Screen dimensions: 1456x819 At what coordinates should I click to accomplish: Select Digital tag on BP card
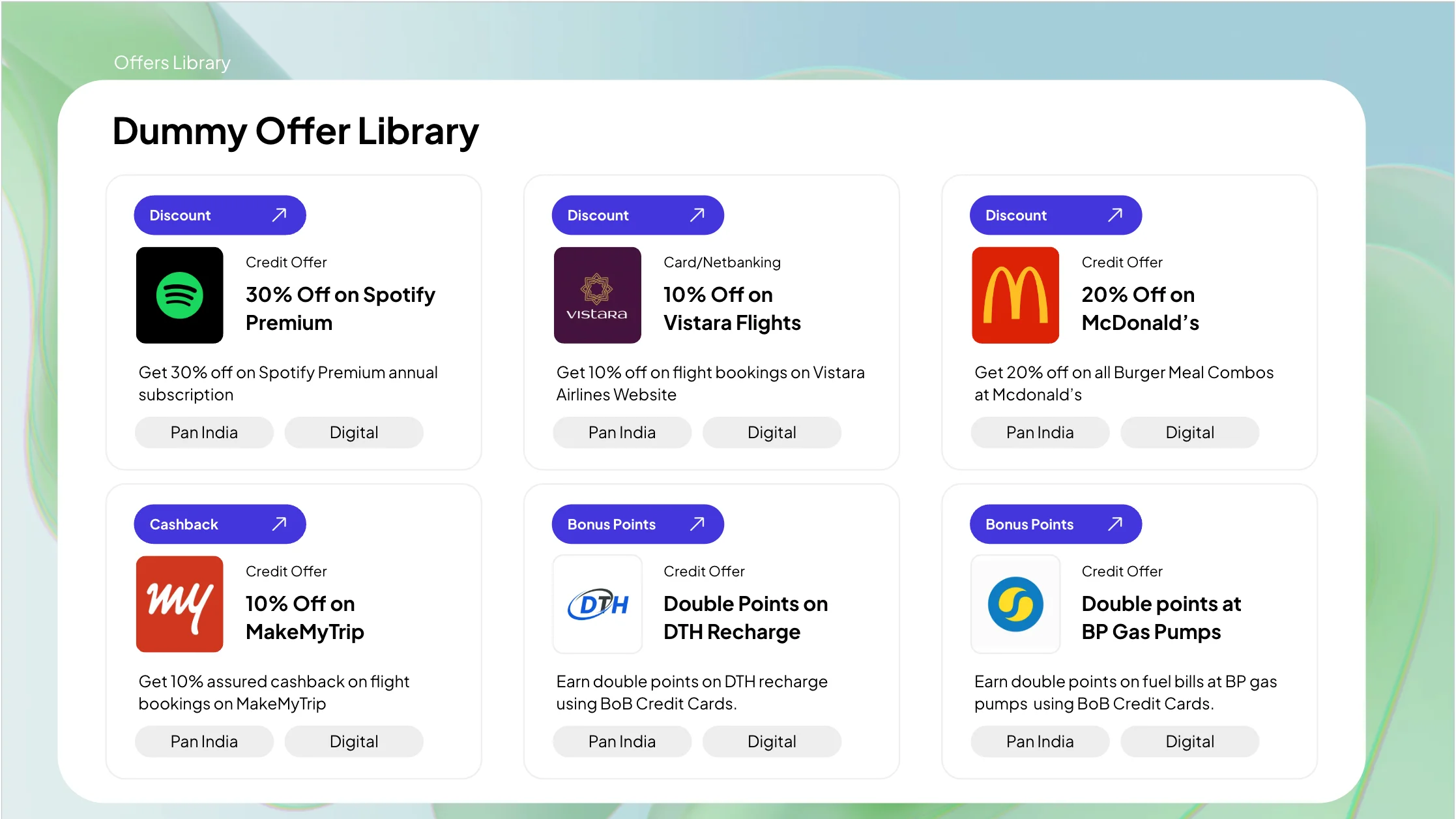point(1190,741)
